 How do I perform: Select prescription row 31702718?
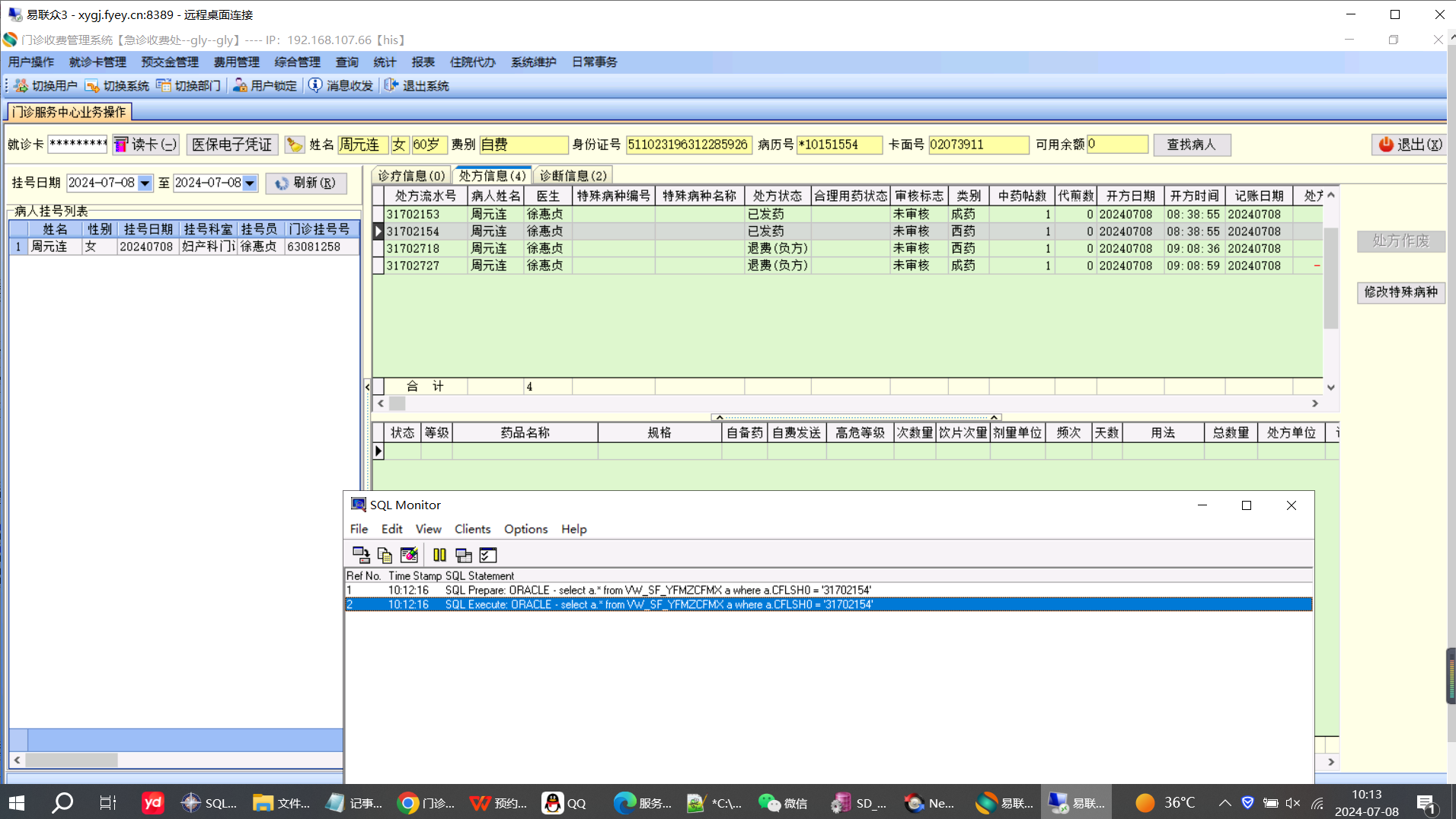413,248
